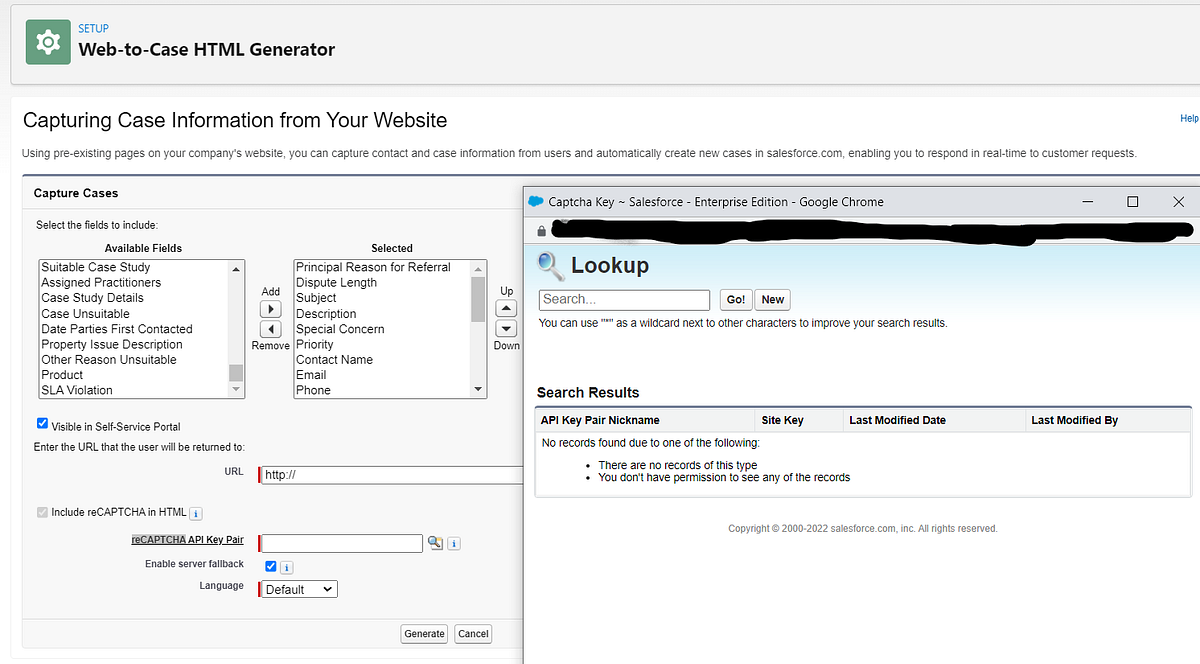This screenshot has width=1200, height=664.
Task: Toggle Visible in Self-Service Portal checkbox
Action: (x=42, y=424)
